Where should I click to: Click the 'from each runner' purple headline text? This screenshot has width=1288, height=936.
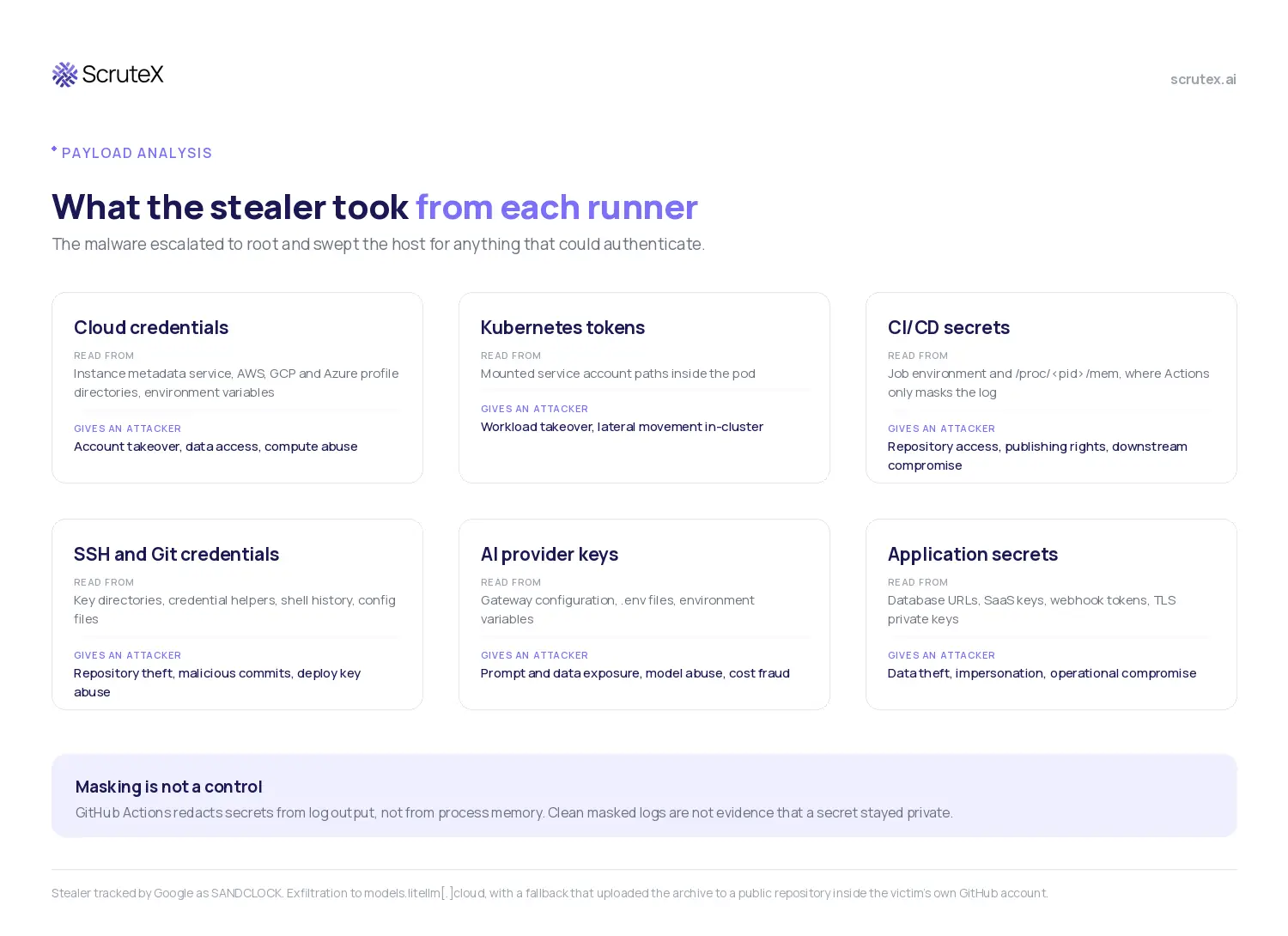point(556,207)
